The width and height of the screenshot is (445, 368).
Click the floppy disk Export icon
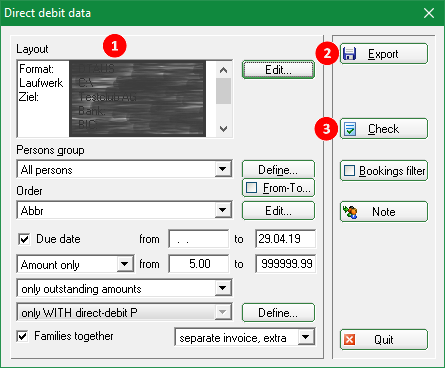point(349,54)
